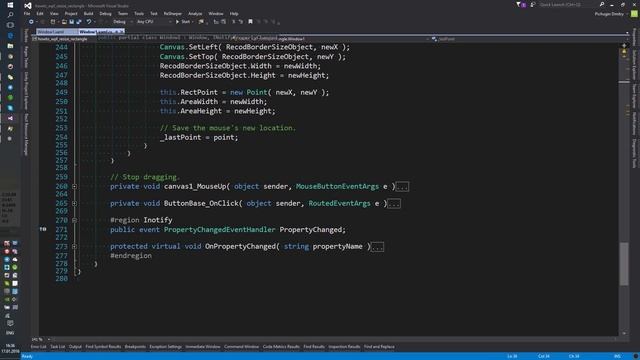
Task: Open the Tools menu
Action: click(x=139, y=13)
